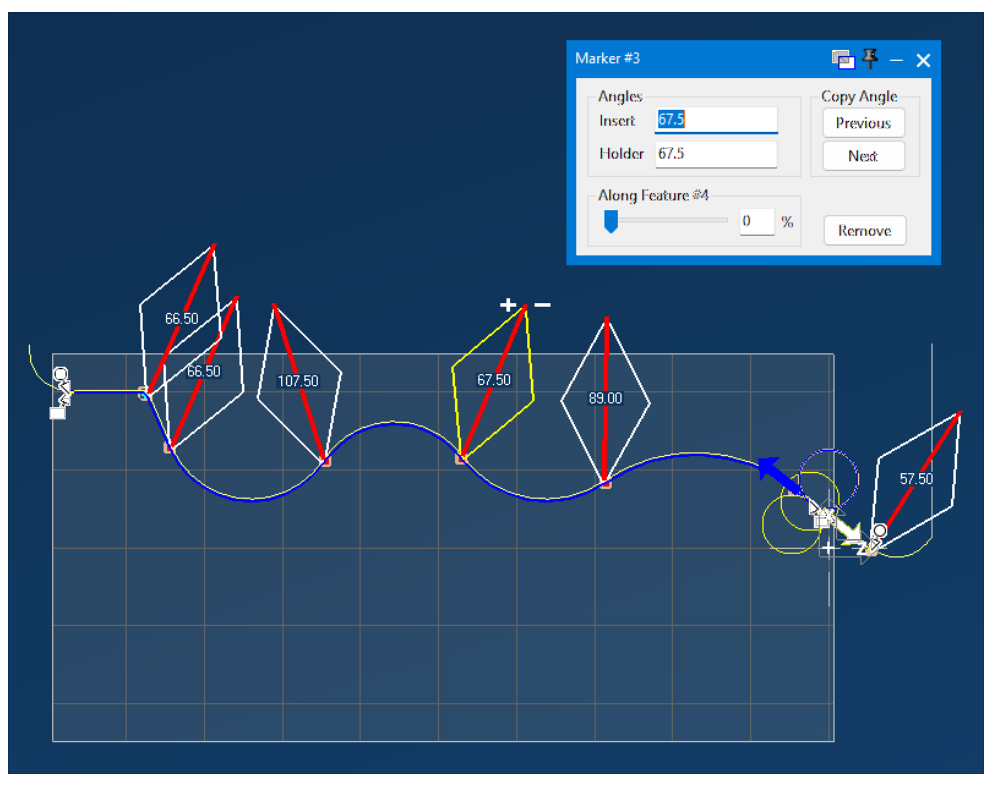Minimize the Marker #3 dialog
Screen dimensions: 990x785
896,60
